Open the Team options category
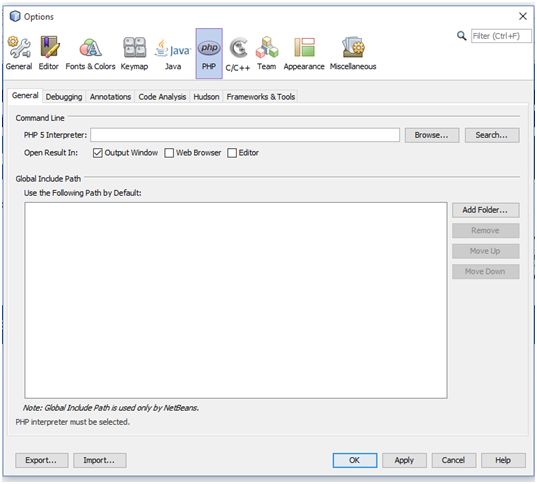 point(267,53)
